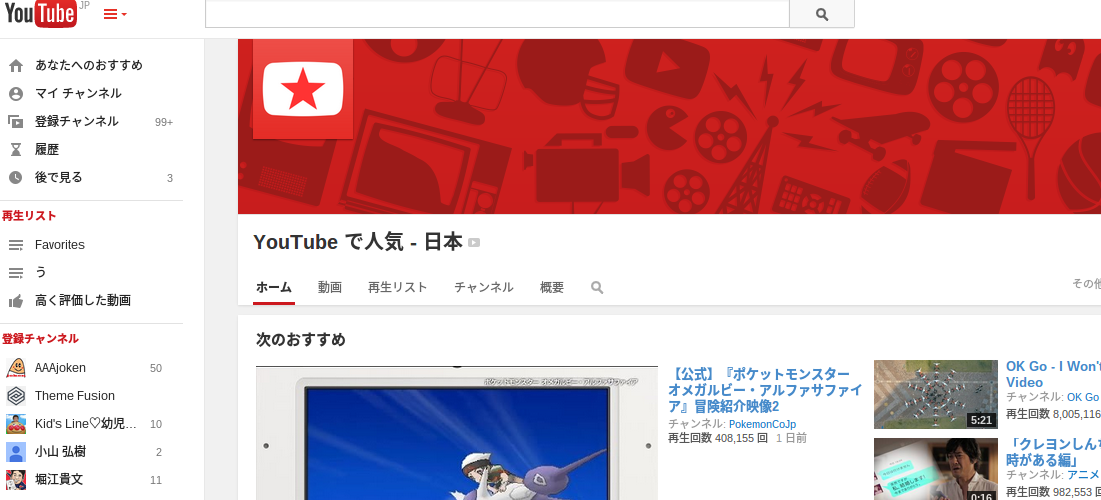Switch to the 再生リスト channel tab

pyautogui.click(x=397, y=287)
